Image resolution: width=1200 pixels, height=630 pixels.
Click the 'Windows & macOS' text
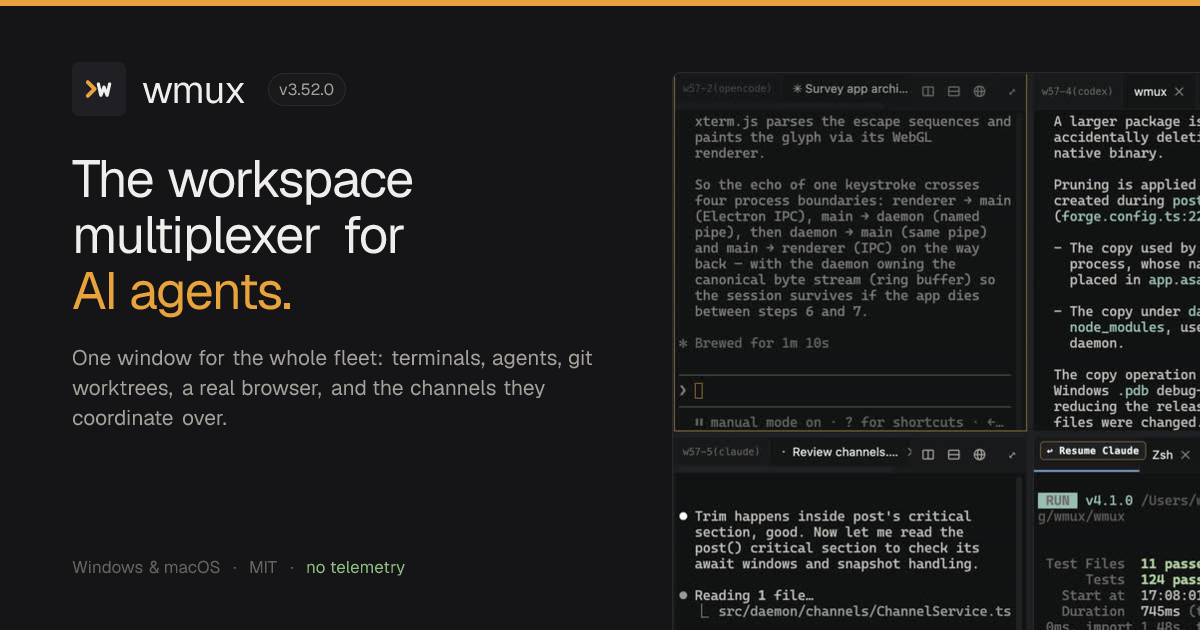click(x=146, y=567)
